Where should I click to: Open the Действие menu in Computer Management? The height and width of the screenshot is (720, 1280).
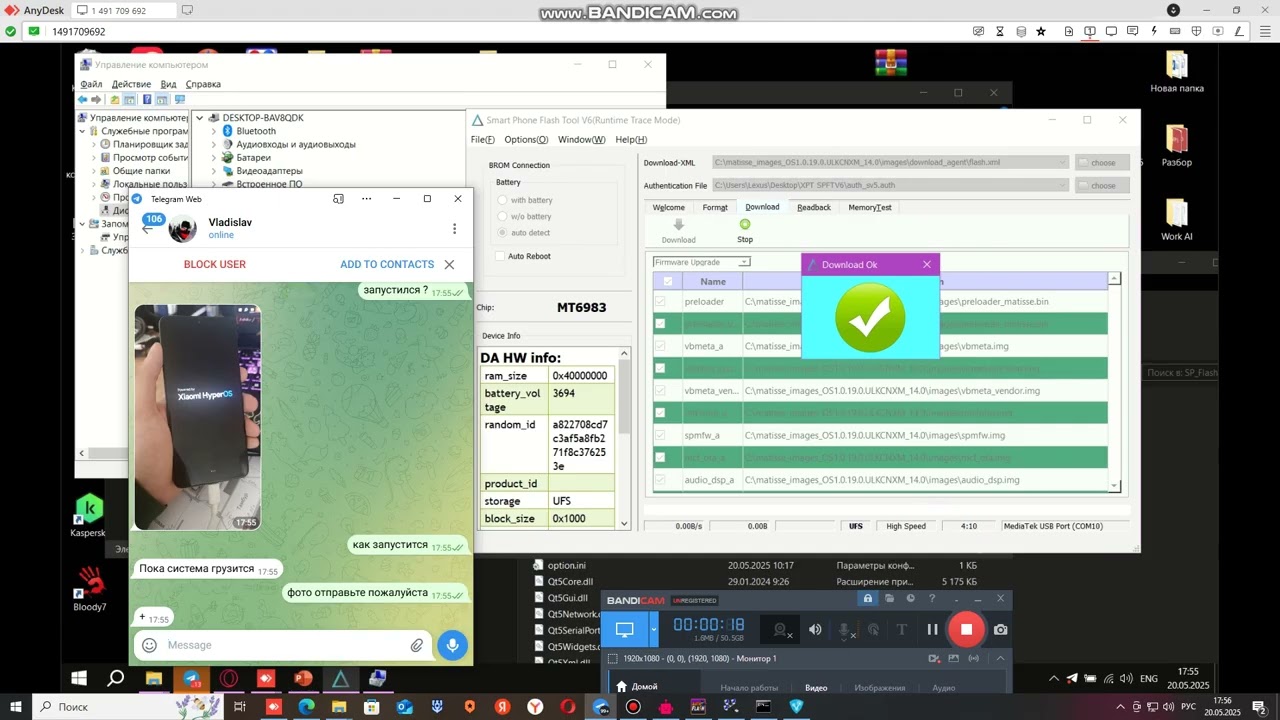coord(131,84)
